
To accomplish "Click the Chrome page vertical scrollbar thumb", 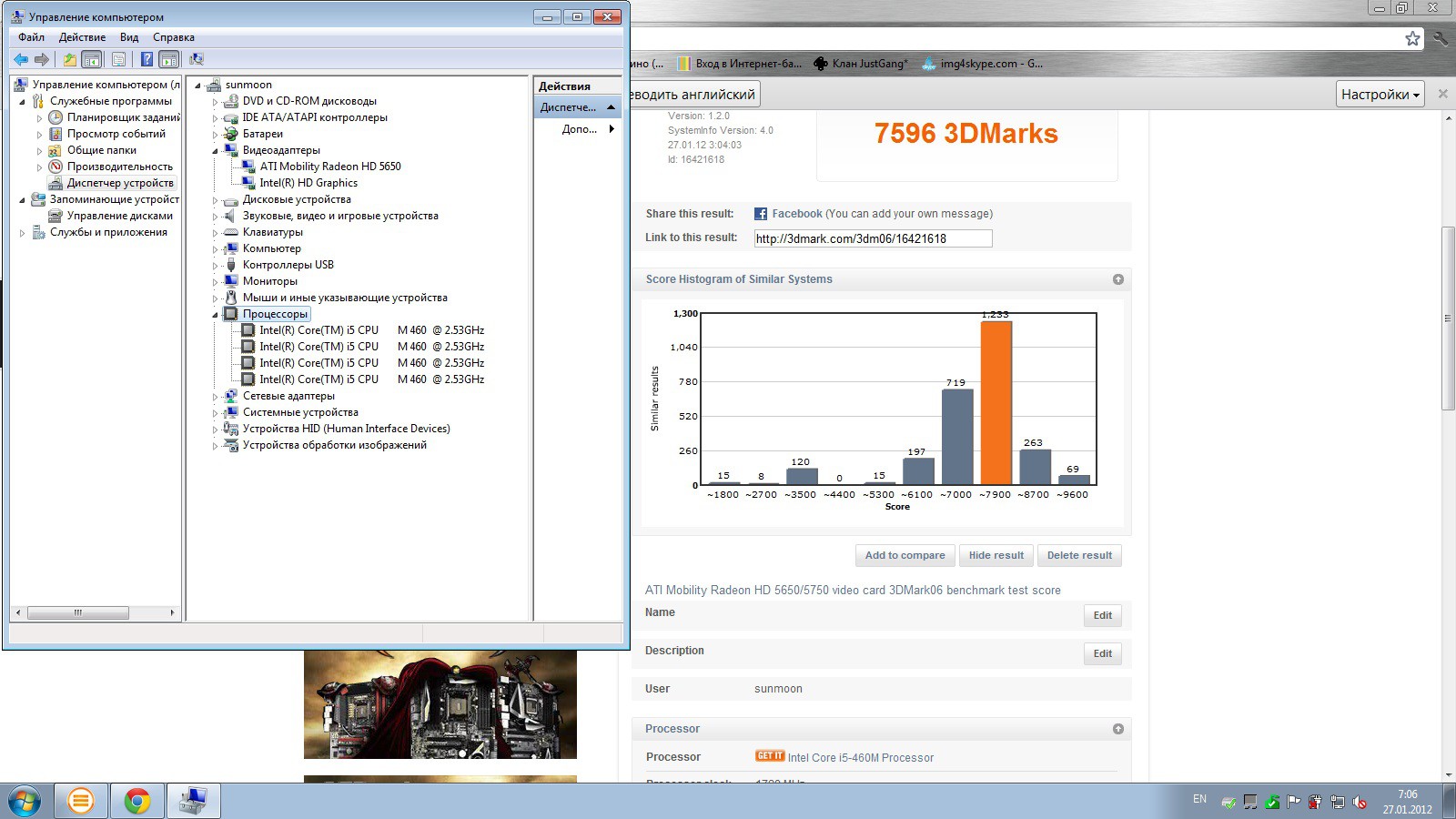I will 1449,318.
